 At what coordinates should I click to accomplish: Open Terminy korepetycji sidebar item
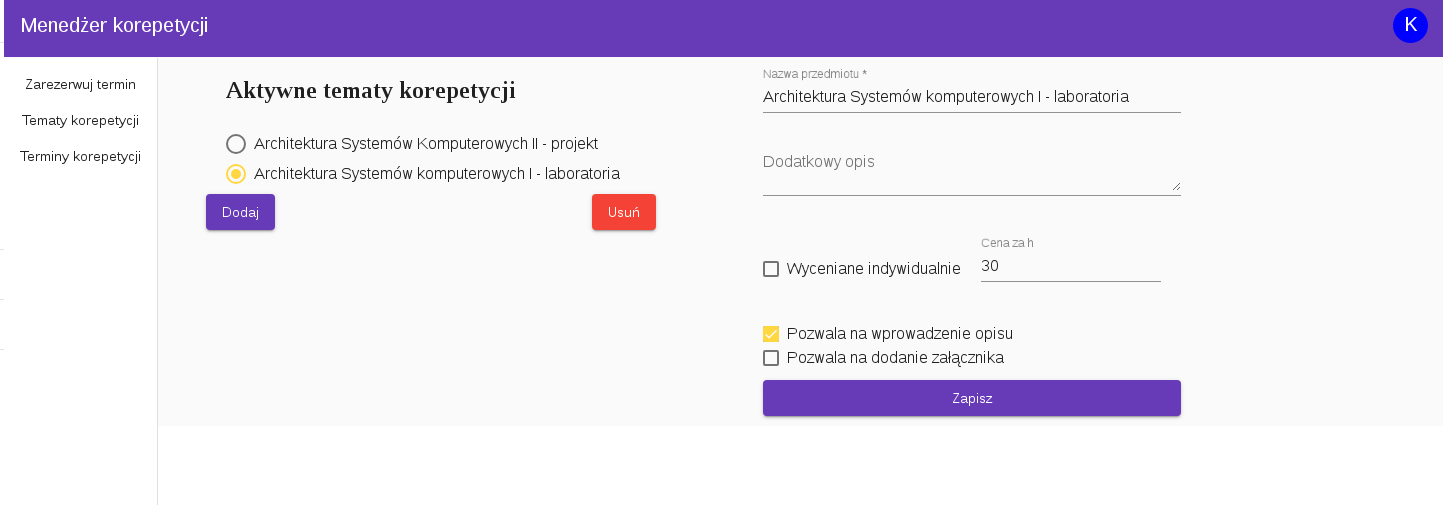pyautogui.click(x=80, y=157)
